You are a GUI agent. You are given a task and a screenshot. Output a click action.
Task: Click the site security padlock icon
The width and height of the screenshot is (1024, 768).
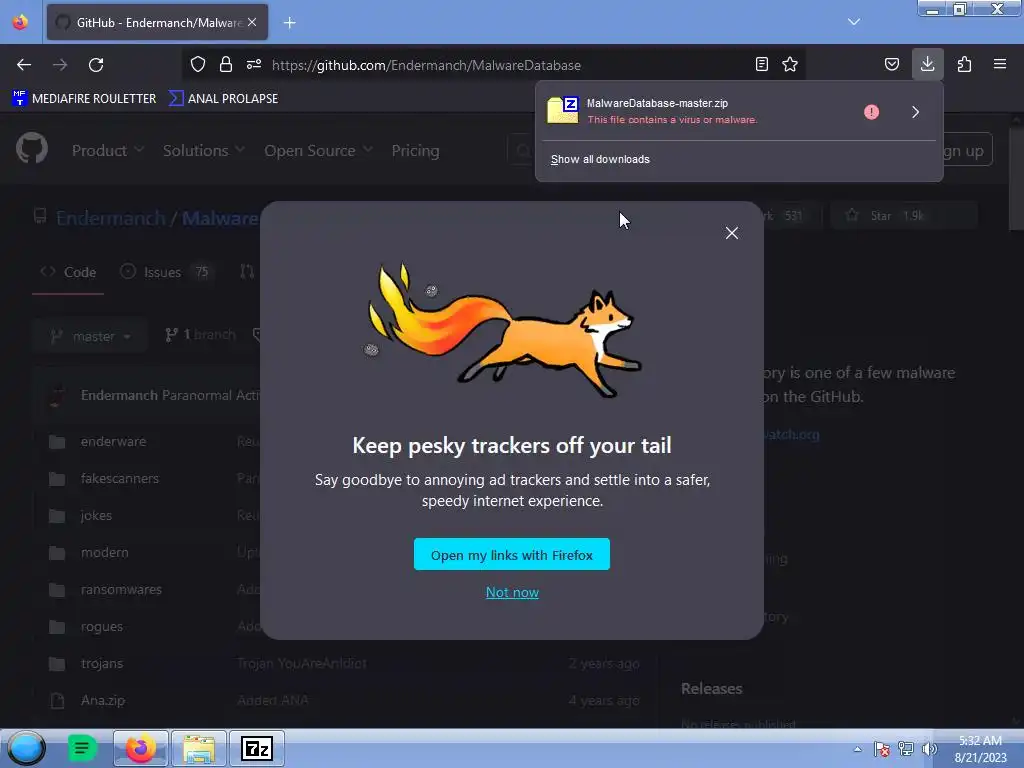[x=226, y=64]
